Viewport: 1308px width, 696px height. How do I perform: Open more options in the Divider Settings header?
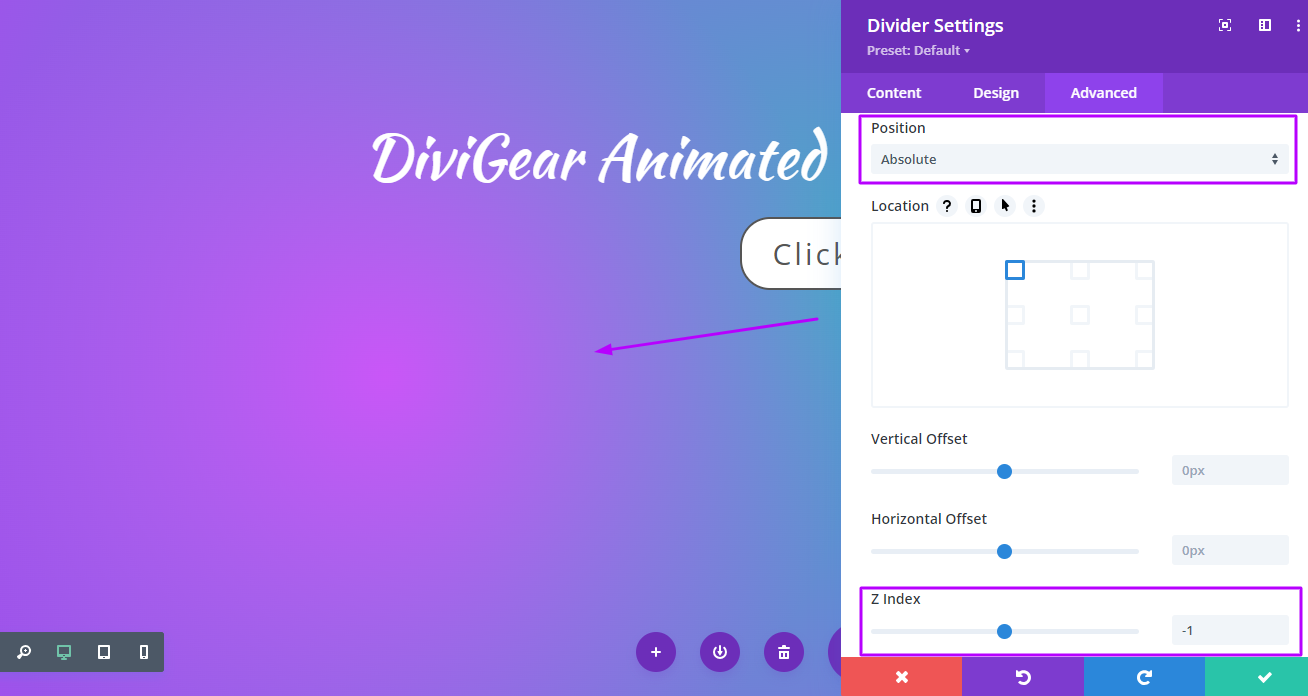[x=1298, y=25]
